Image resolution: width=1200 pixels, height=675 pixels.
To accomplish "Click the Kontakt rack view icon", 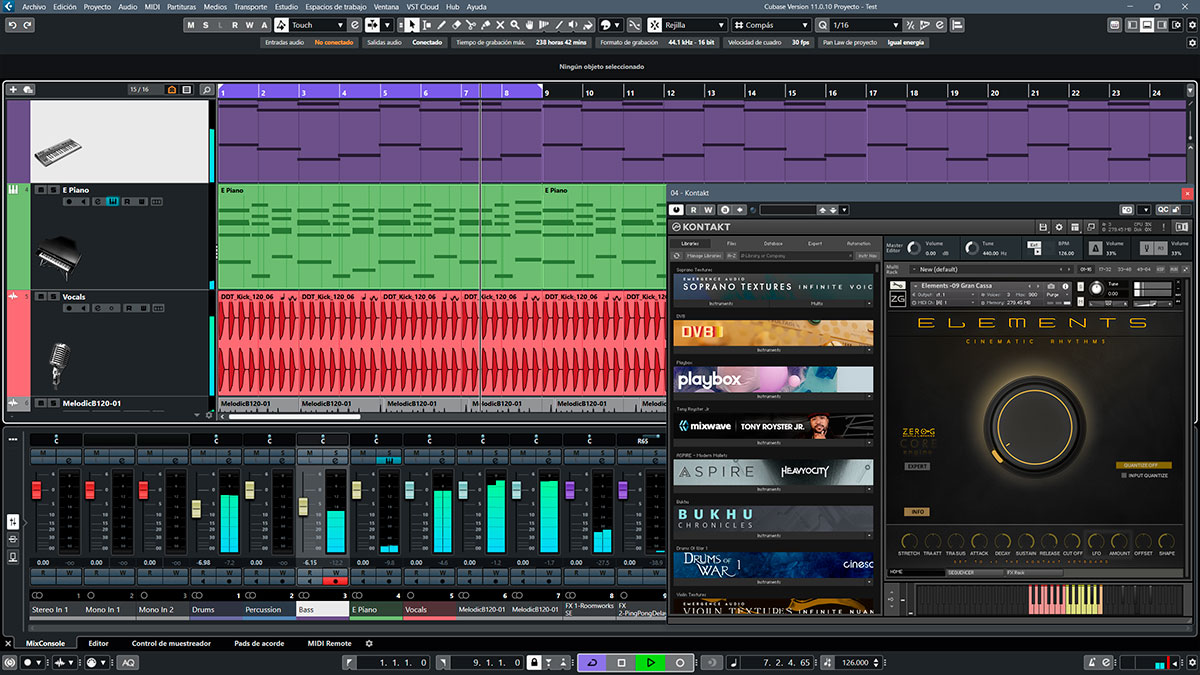I will click(1074, 227).
